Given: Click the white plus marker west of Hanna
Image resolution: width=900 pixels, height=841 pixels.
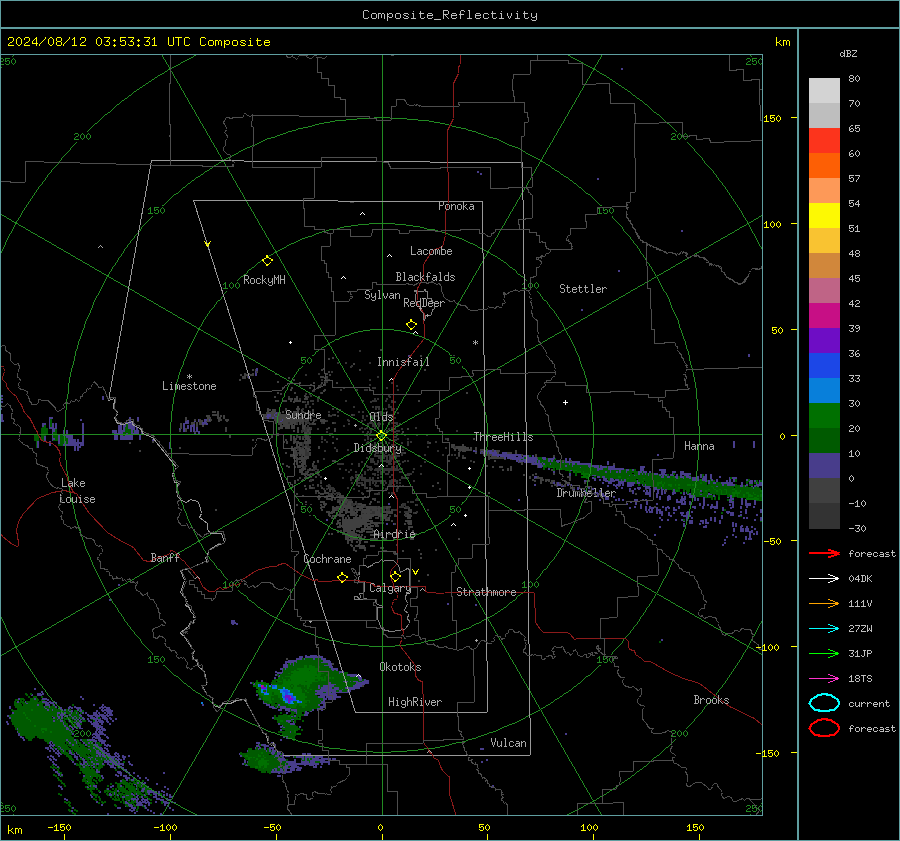Looking at the screenshot, I should [565, 402].
